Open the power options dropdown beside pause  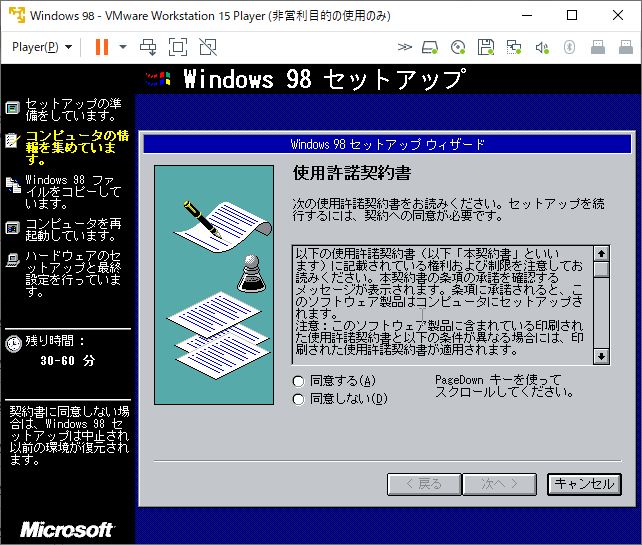122,47
